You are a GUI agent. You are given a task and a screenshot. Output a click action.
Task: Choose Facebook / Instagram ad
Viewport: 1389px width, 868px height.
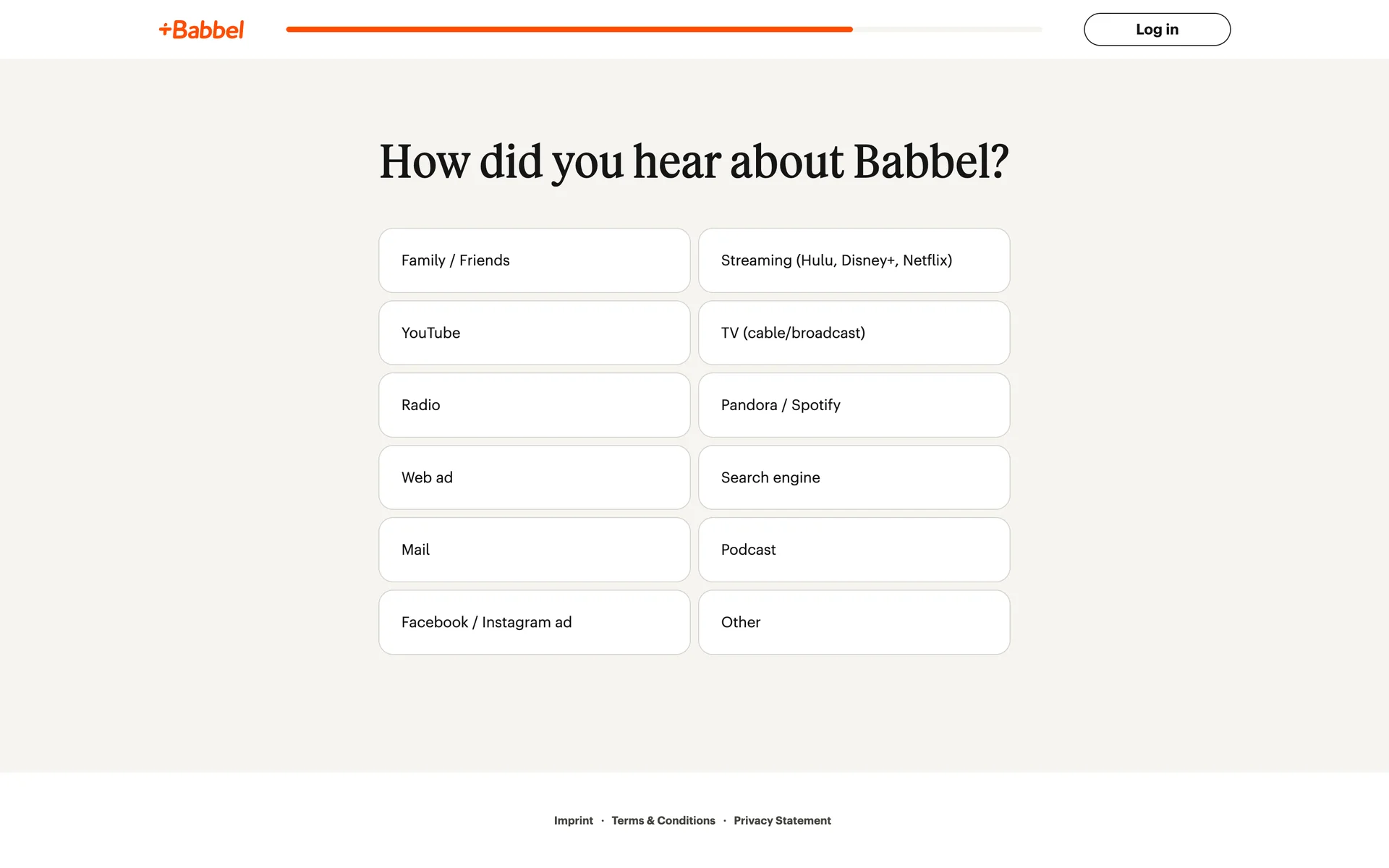tap(534, 622)
